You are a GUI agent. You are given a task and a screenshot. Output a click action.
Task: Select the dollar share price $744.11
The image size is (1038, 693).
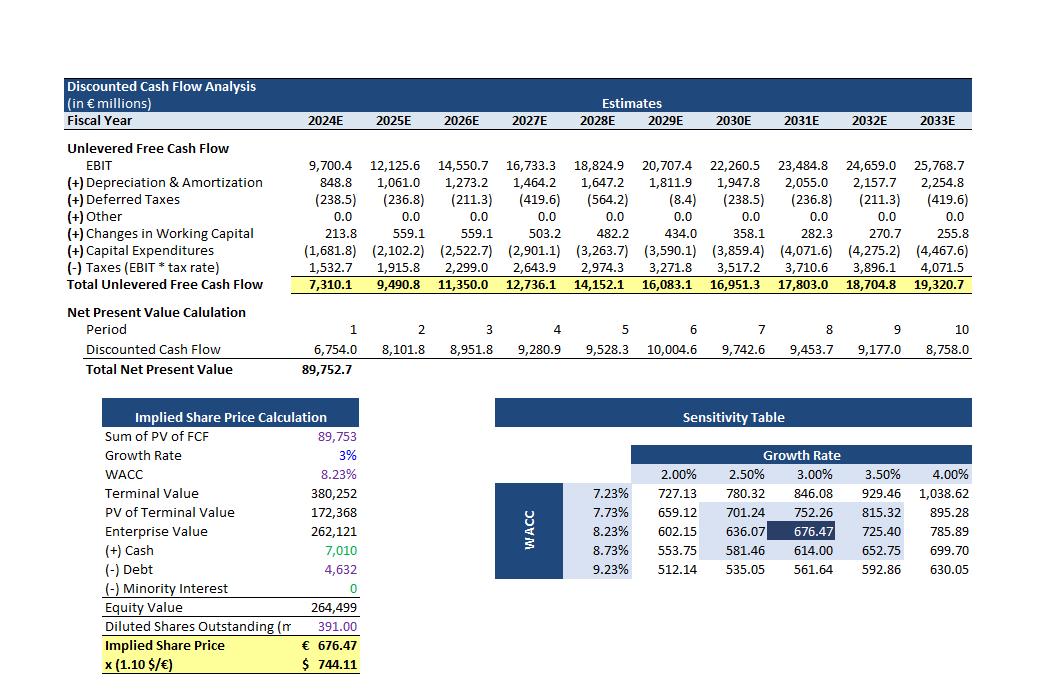pos(330,665)
